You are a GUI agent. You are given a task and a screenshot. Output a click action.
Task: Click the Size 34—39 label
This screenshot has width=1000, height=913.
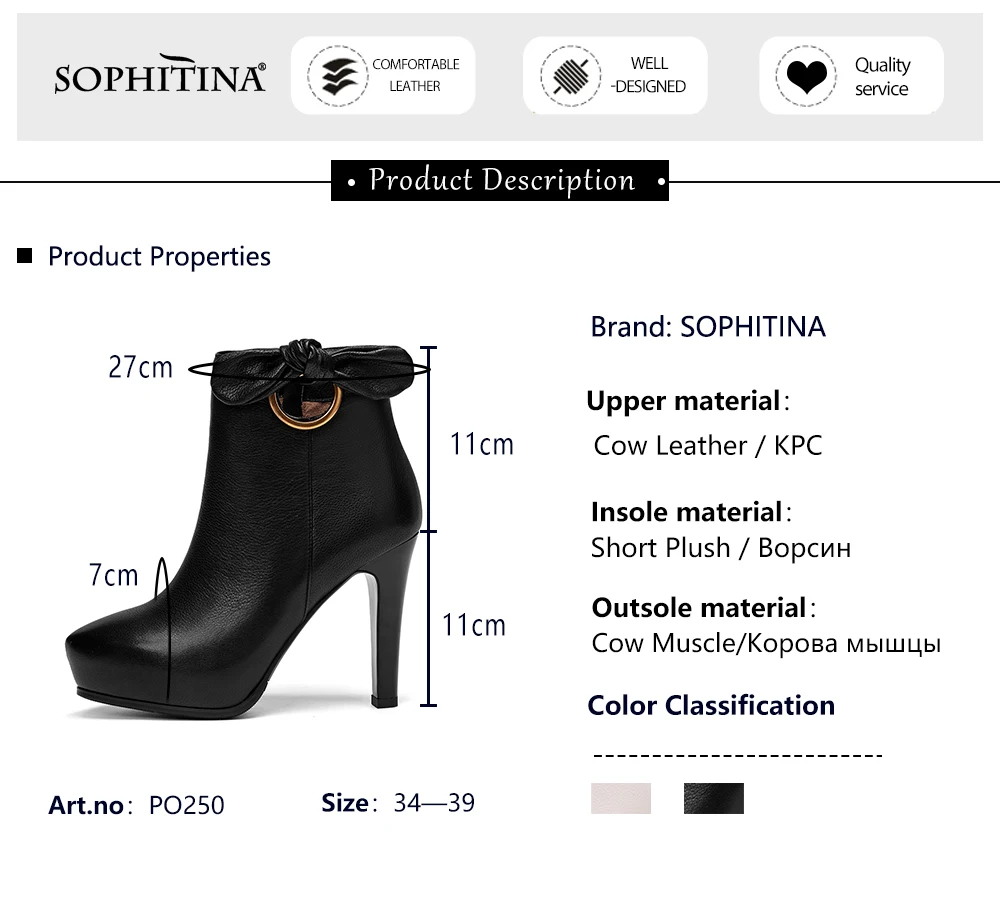coord(398,803)
